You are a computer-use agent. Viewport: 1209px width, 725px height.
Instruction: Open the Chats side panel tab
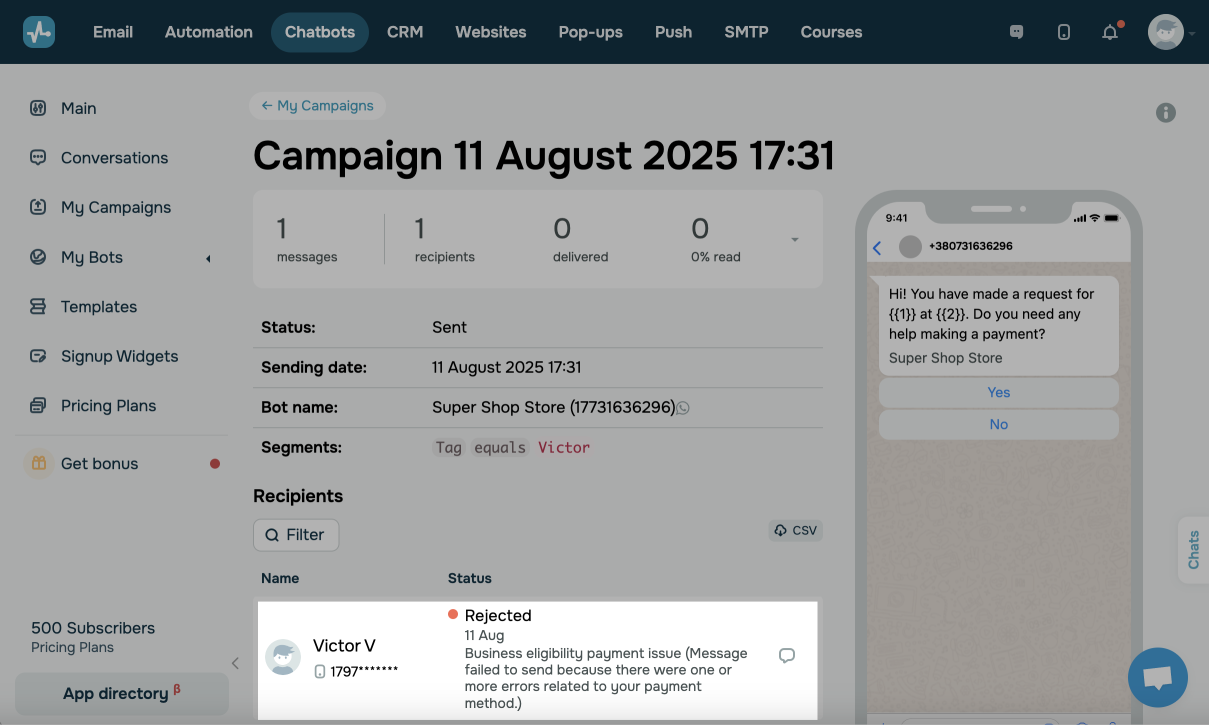1193,550
